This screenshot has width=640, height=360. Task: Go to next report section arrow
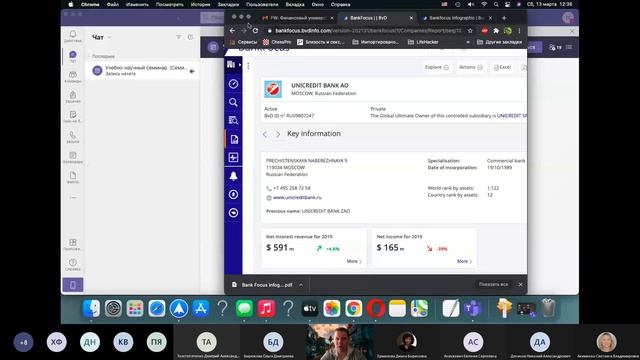278,134
